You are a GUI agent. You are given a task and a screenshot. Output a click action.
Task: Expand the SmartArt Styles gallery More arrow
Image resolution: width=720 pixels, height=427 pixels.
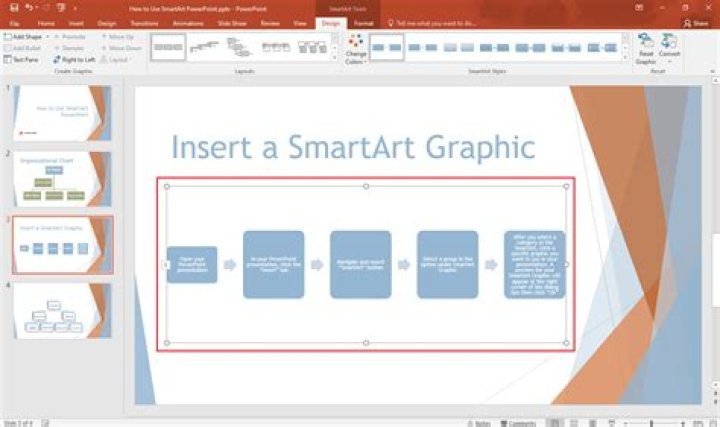point(625,57)
